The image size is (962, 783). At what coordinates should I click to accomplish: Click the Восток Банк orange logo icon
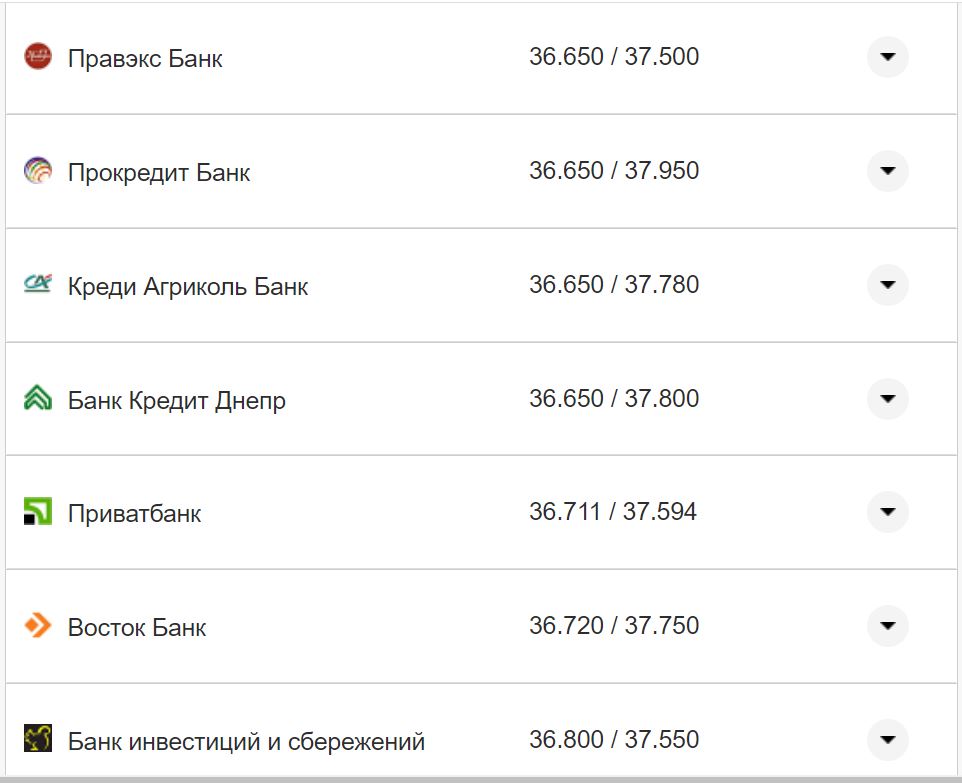click(38, 626)
